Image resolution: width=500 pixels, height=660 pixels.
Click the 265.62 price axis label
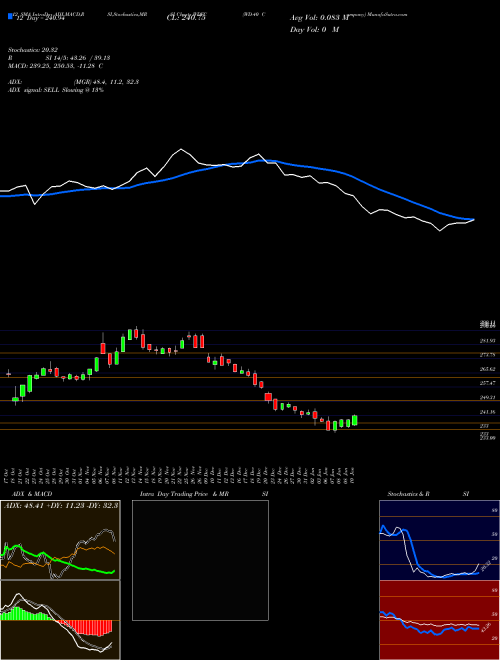(x=488, y=369)
